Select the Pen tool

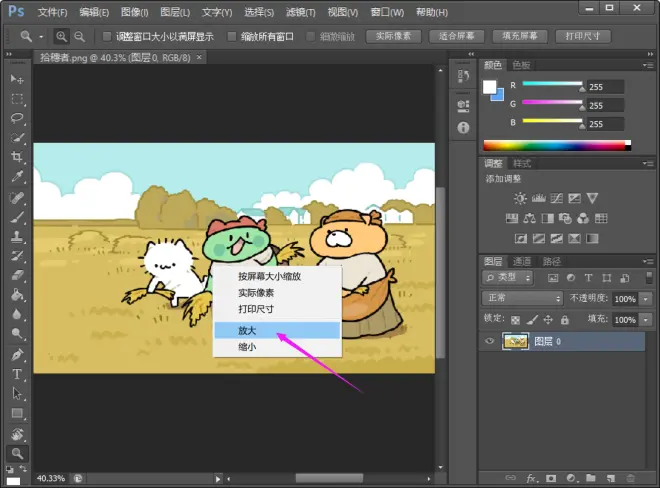pyautogui.click(x=17, y=355)
